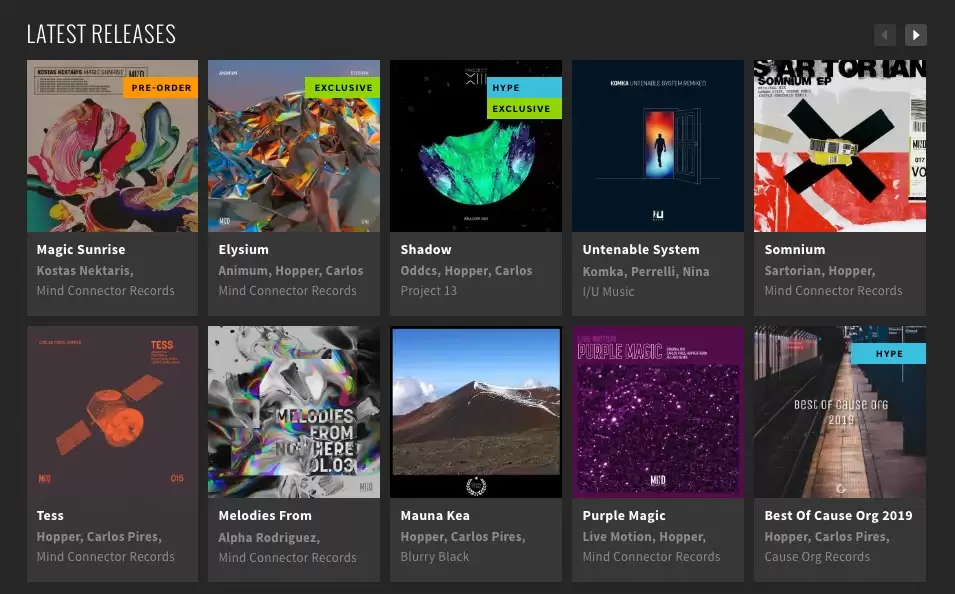955x594 pixels.
Task: Open the Mauna Kea mountain cover
Action: pyautogui.click(x=476, y=412)
